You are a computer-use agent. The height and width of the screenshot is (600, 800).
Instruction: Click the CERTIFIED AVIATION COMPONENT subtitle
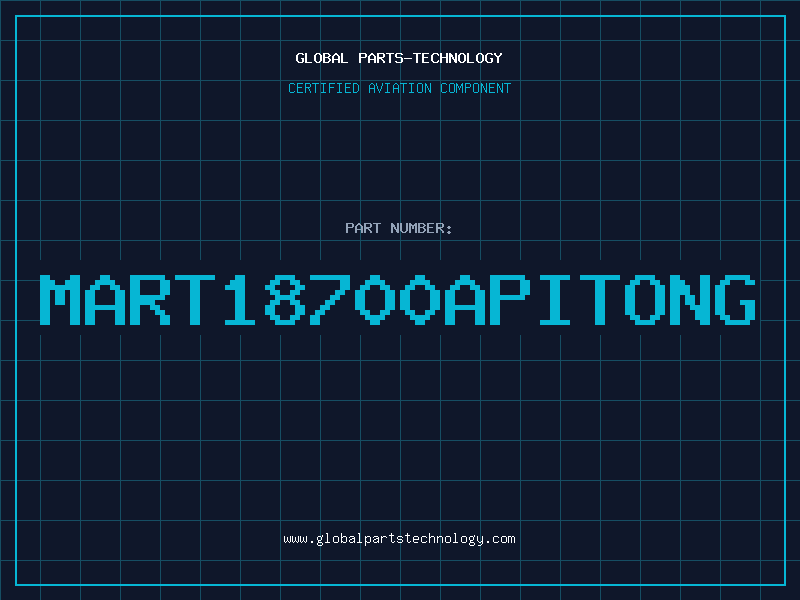click(x=399, y=88)
